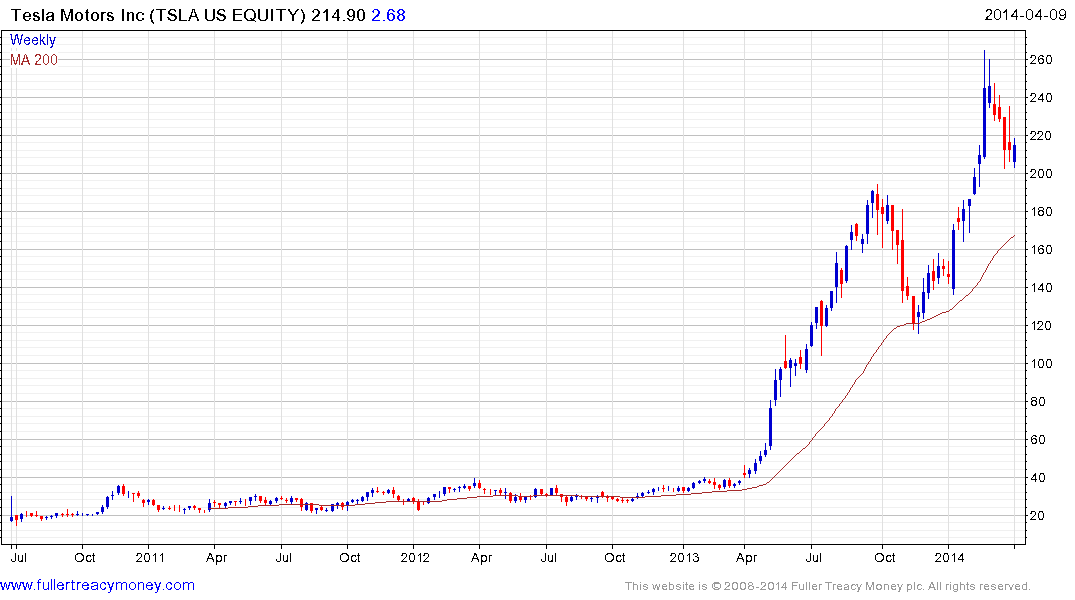
Task: Select the 260 price axis label
Action: click(1041, 60)
